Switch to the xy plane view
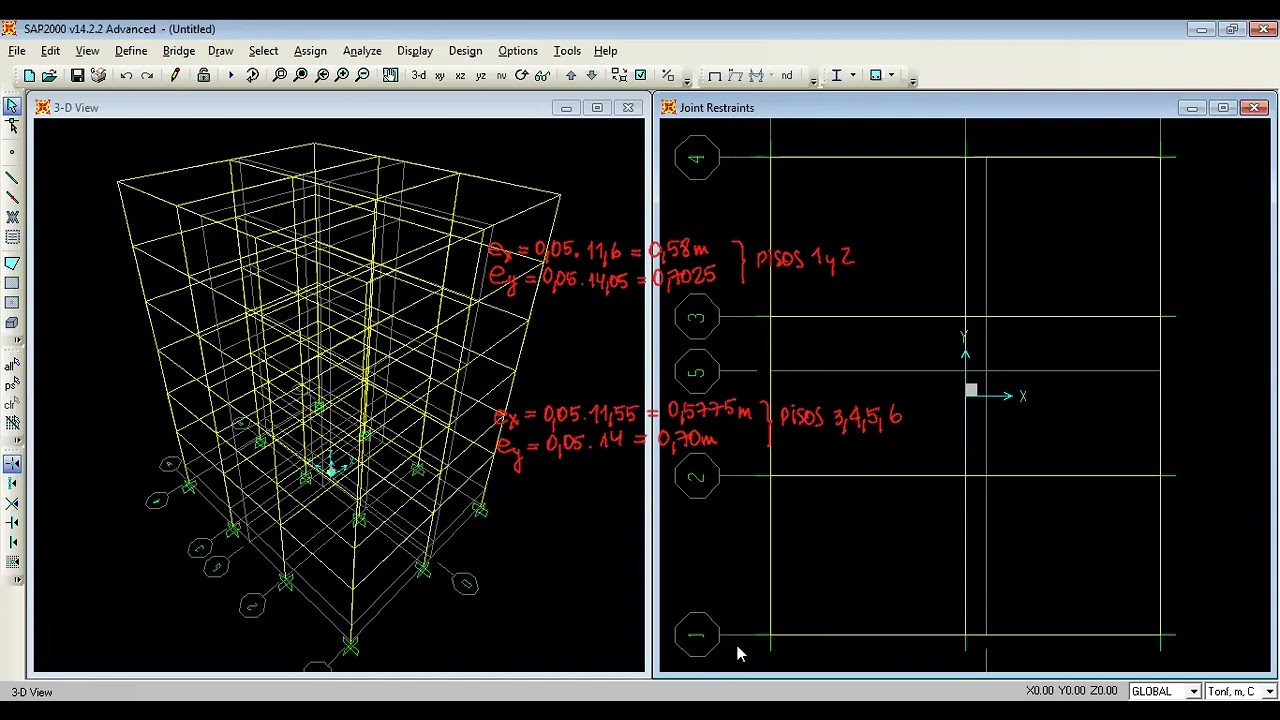The width and height of the screenshot is (1280, 720). 439,76
